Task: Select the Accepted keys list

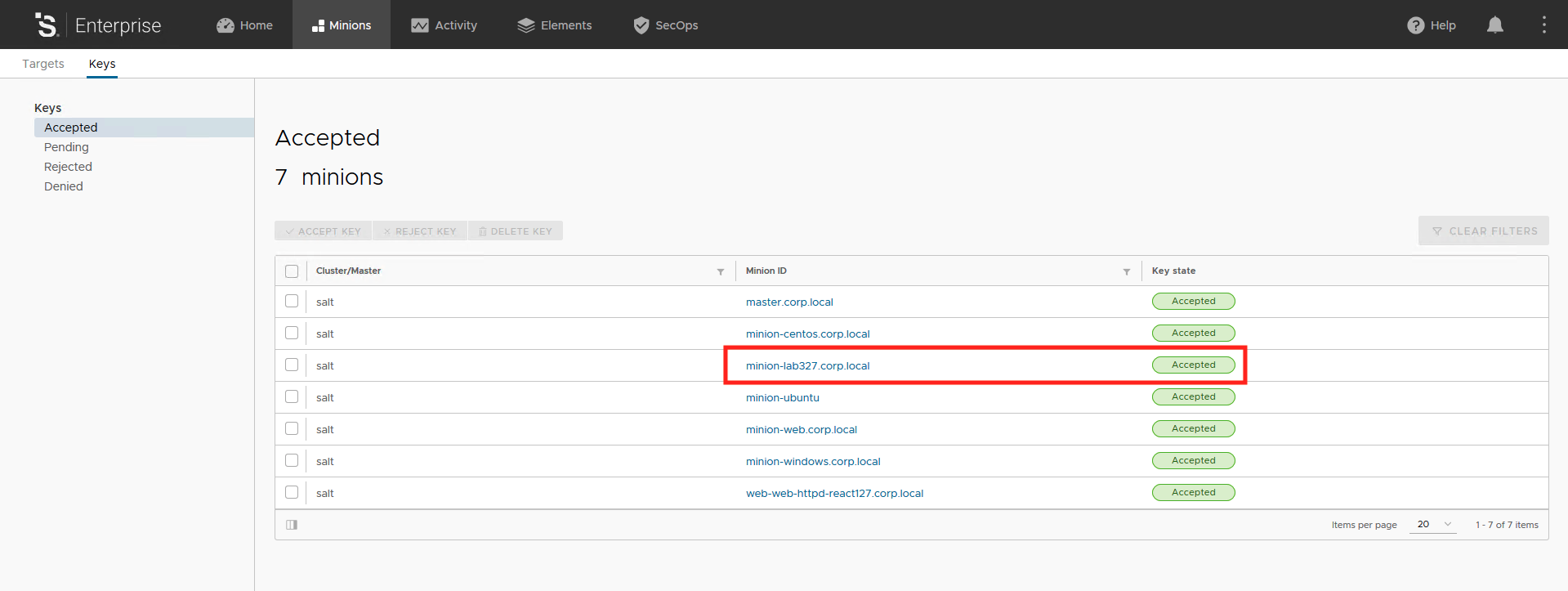Action: [144, 128]
